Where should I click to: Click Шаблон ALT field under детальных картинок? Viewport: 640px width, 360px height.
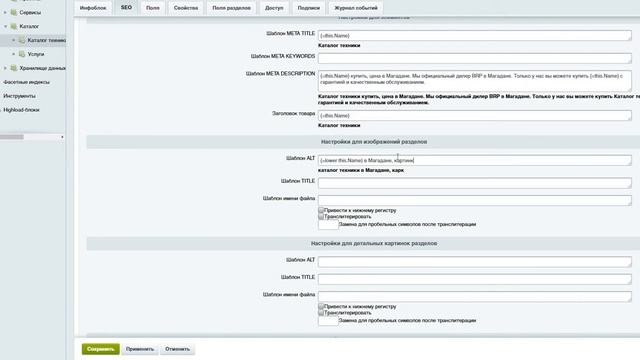coord(475,262)
